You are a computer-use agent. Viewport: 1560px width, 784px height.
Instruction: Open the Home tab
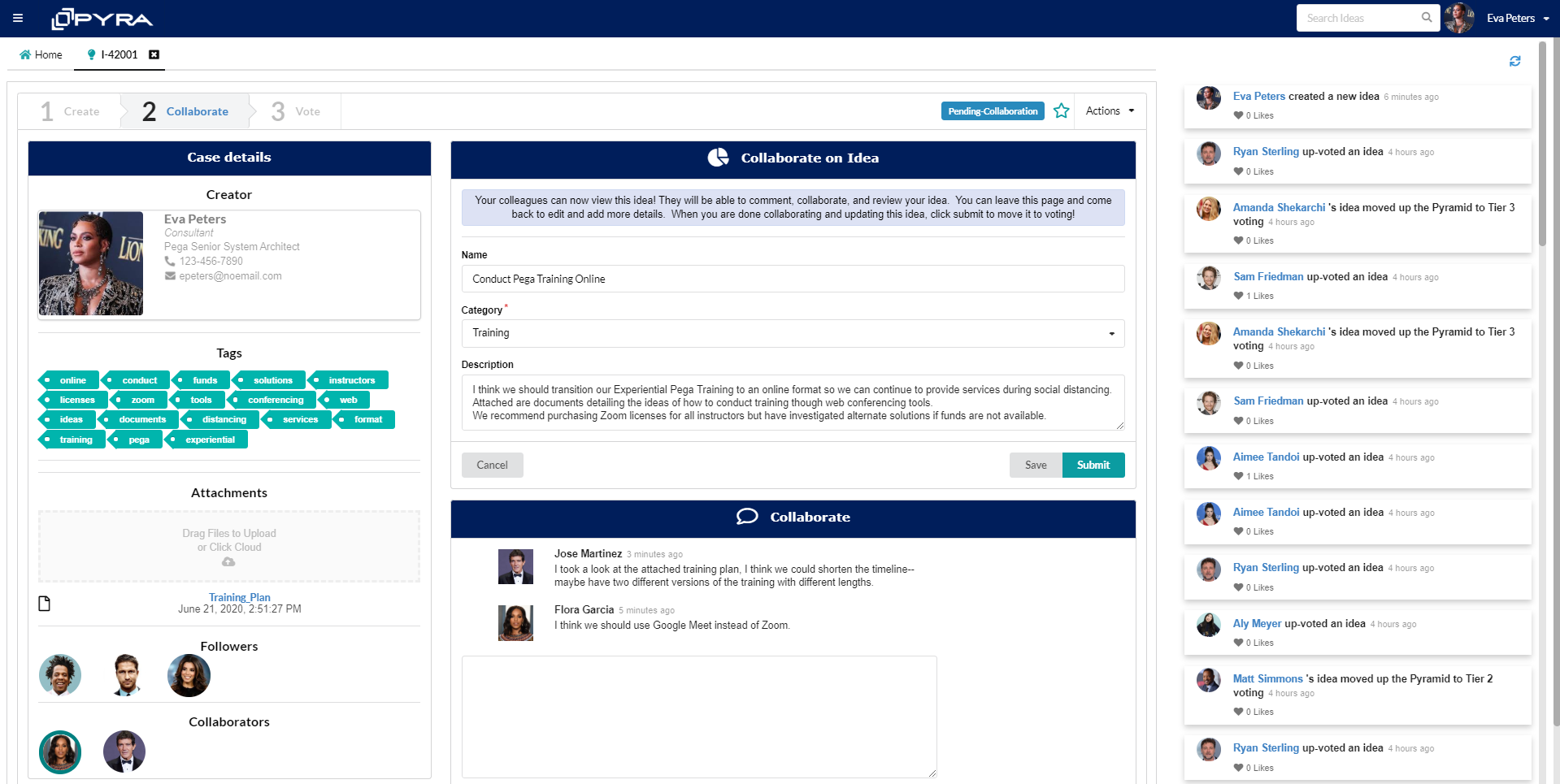(41, 54)
